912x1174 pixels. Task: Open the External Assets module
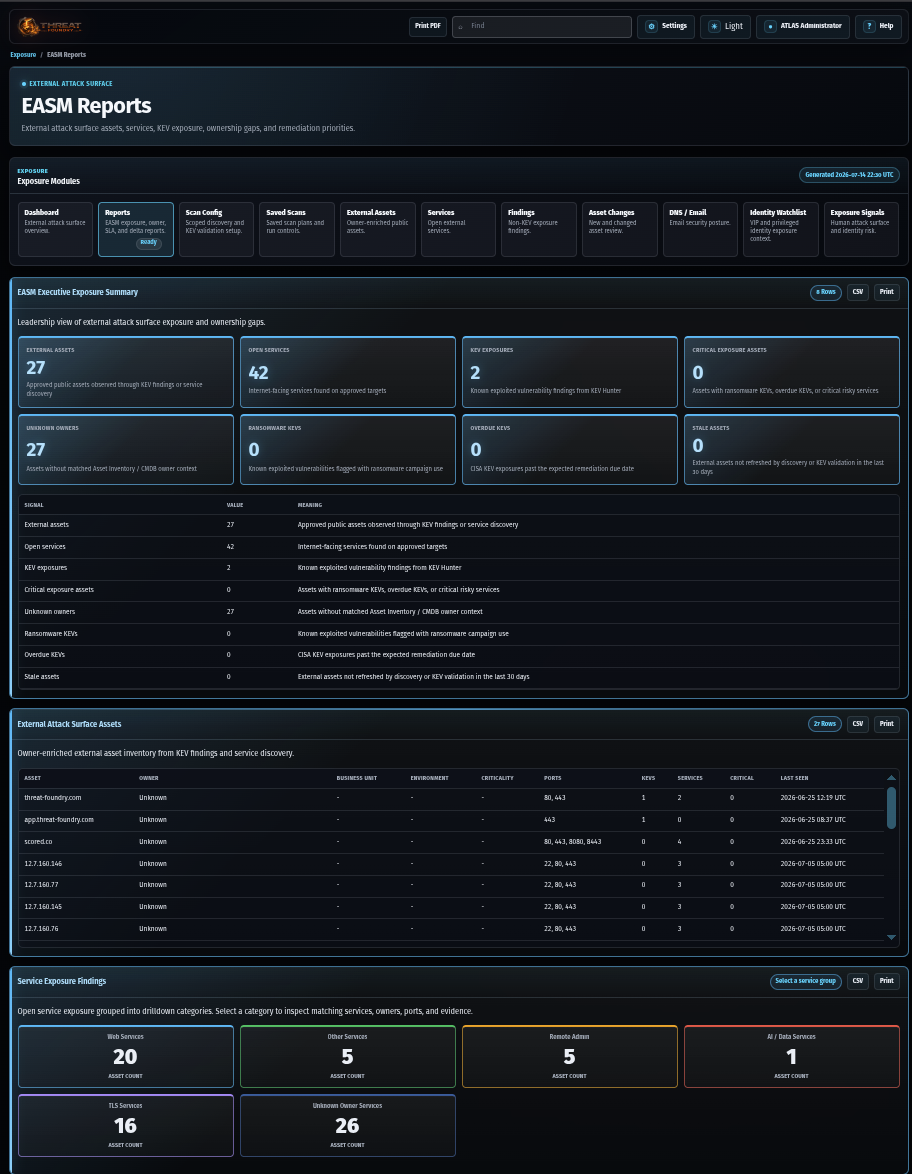[x=377, y=229]
